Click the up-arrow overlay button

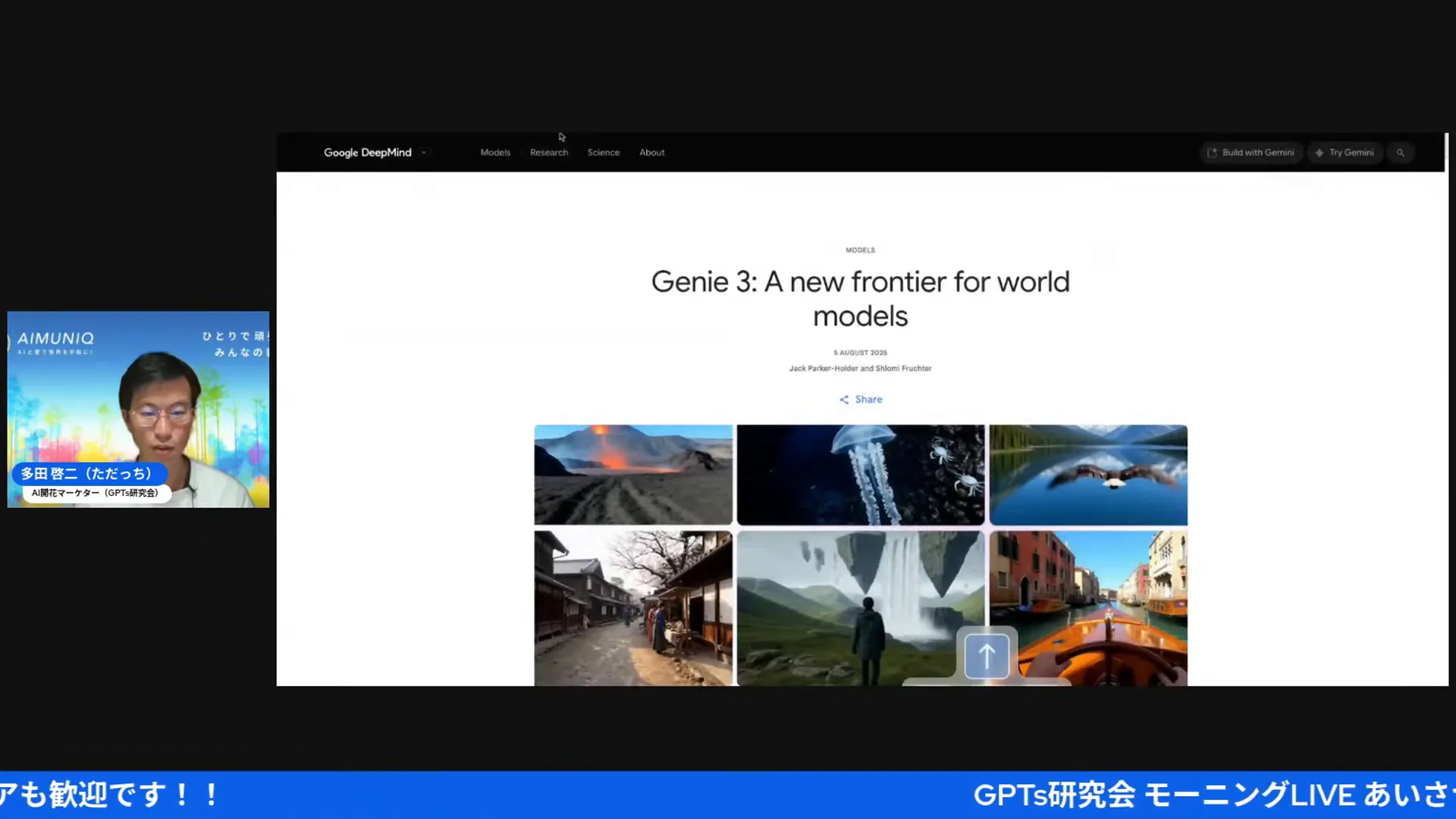tap(987, 655)
